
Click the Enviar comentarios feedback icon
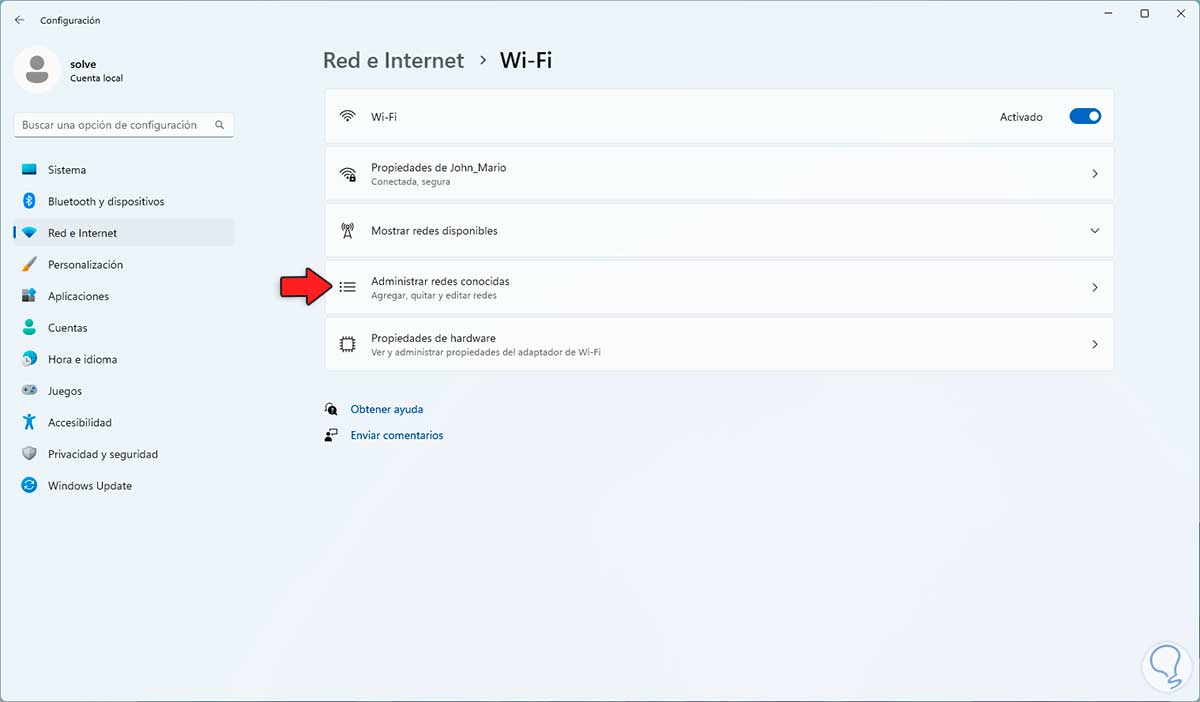(x=331, y=435)
